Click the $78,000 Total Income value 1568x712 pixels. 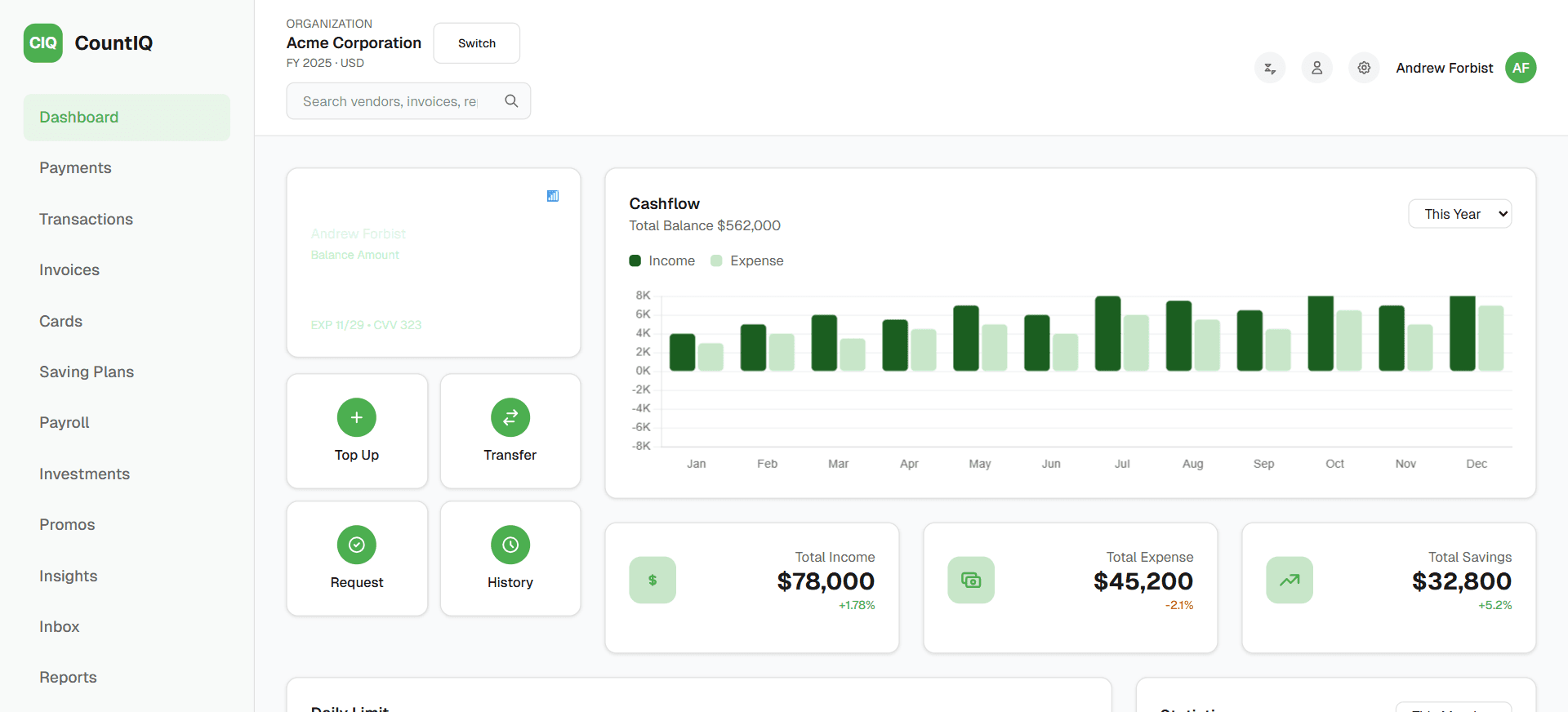click(x=826, y=581)
